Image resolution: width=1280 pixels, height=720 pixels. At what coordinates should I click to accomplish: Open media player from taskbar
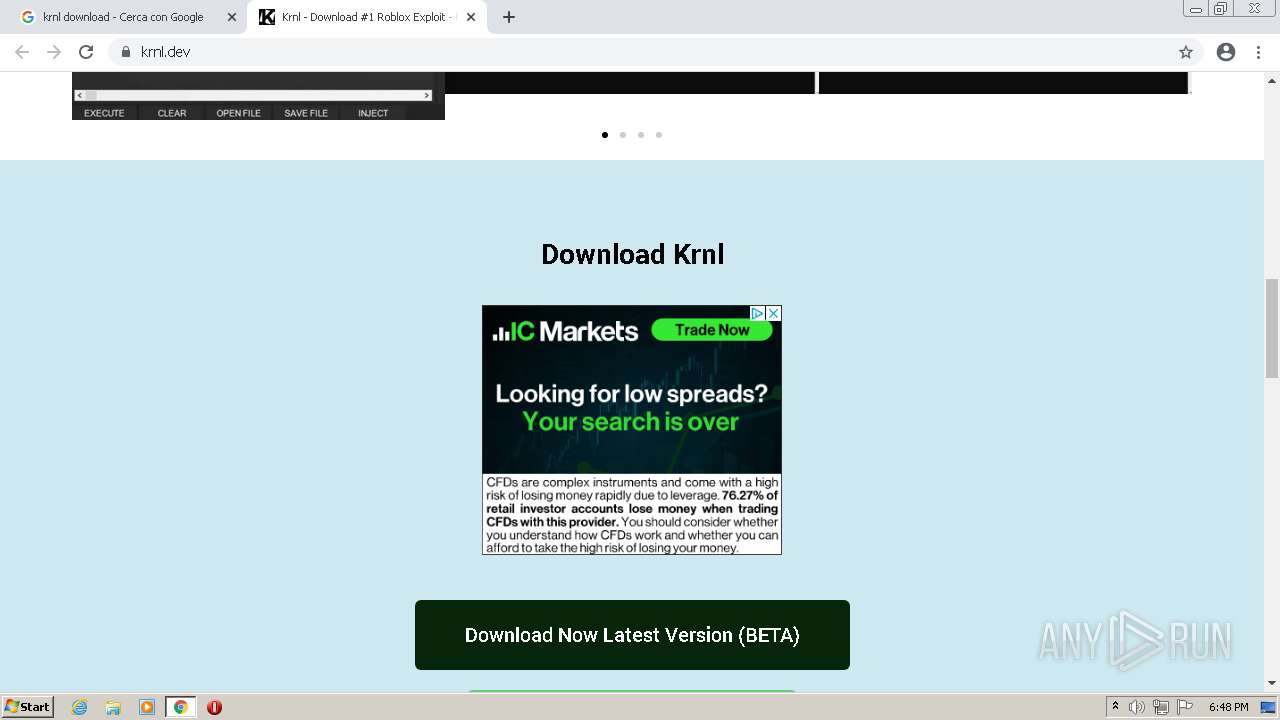tap(147, 707)
